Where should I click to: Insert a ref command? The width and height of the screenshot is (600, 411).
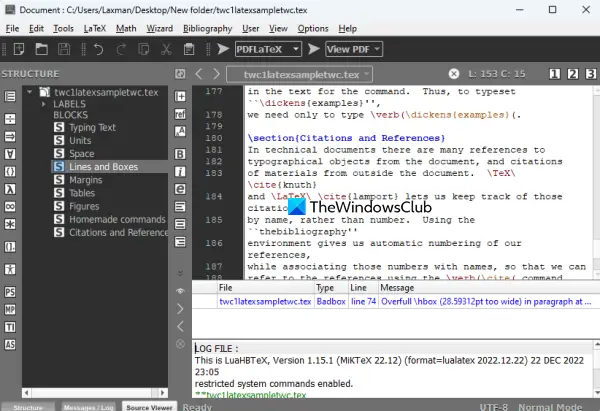point(180,114)
